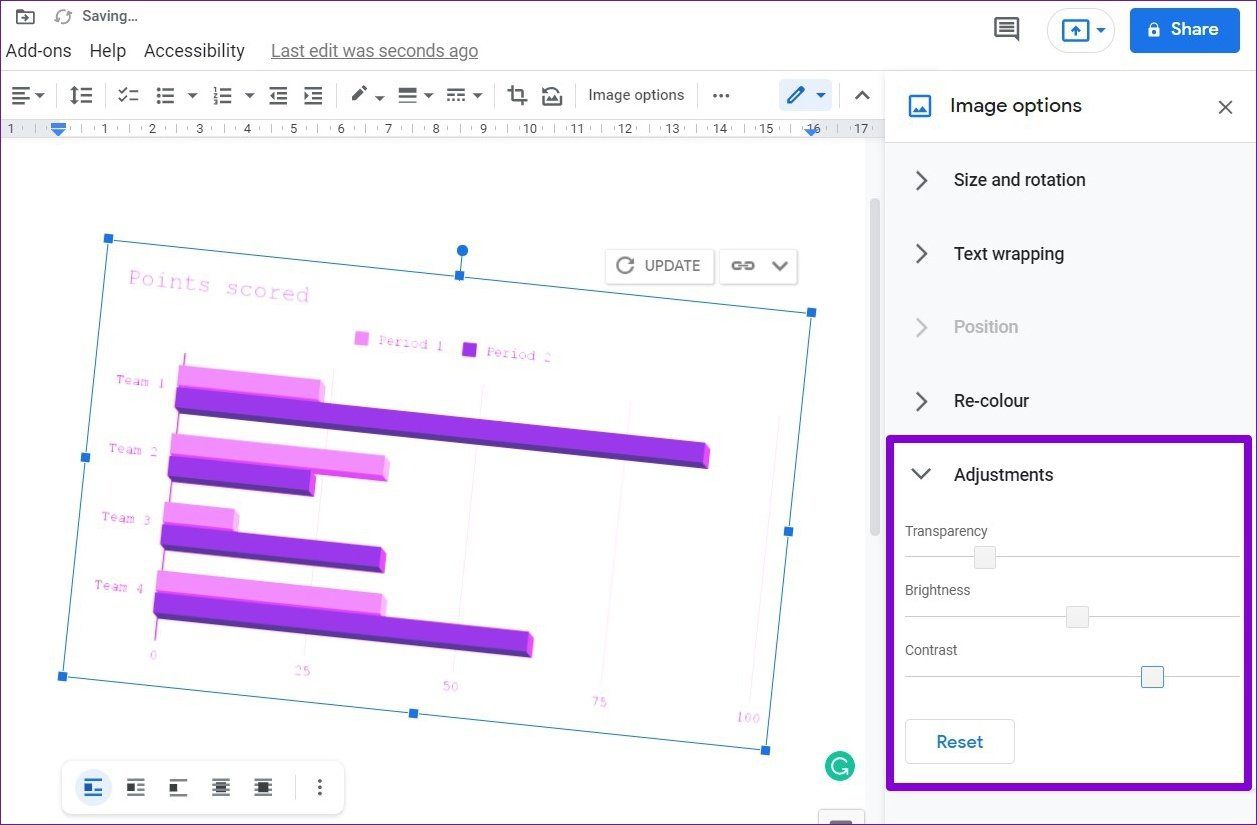Click the Reset adjustments button

[x=960, y=742]
